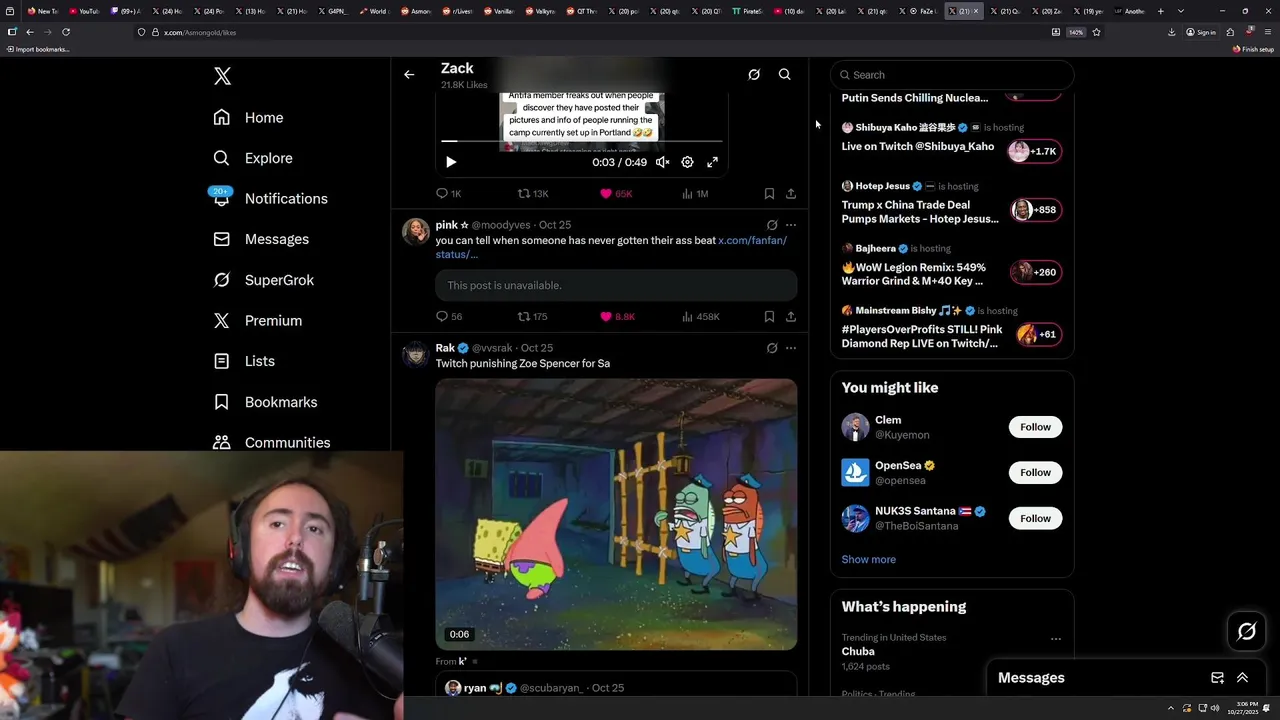1280x720 pixels.
Task: Open the Chuba trending topic
Action: (858, 651)
